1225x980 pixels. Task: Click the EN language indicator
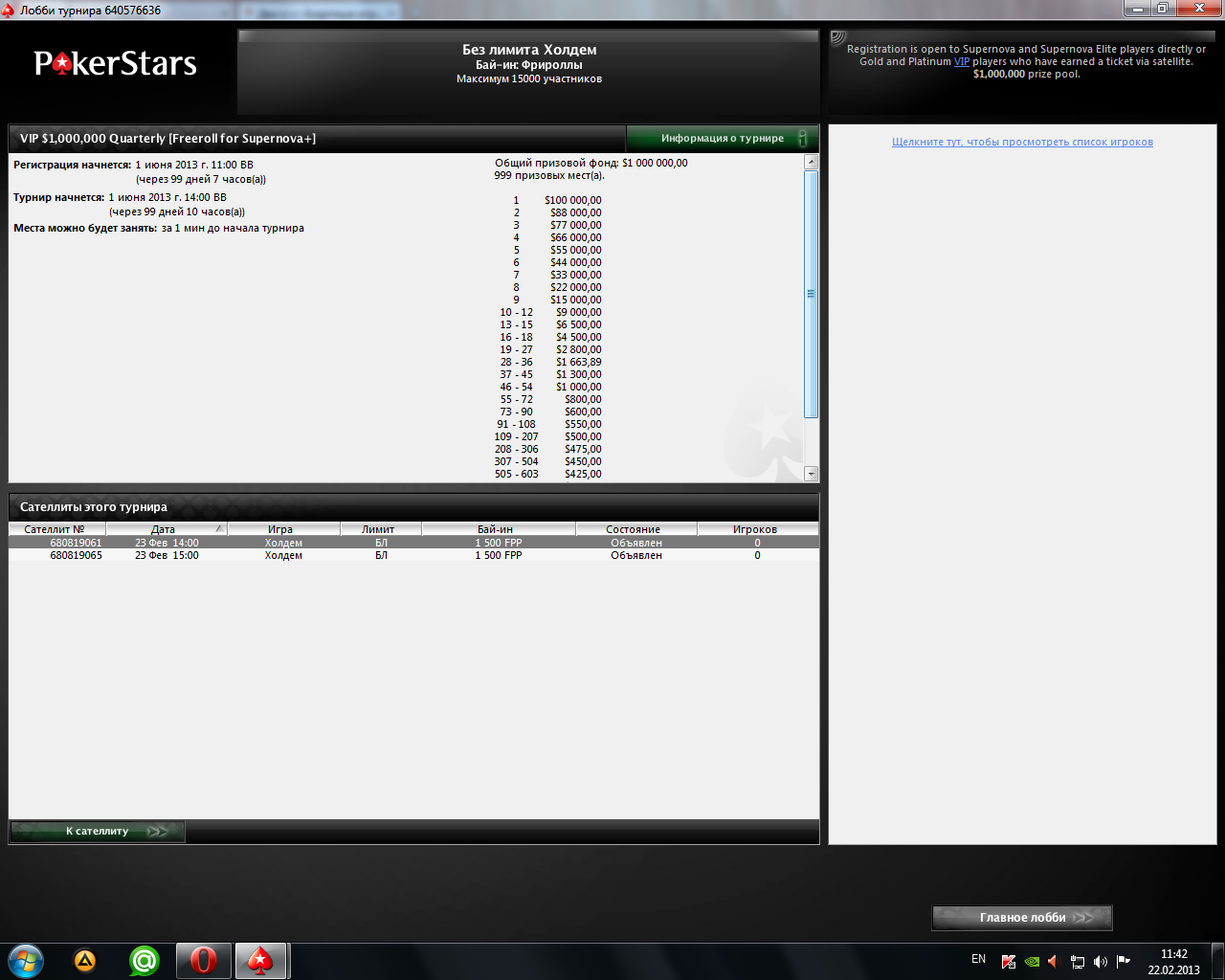(978, 959)
